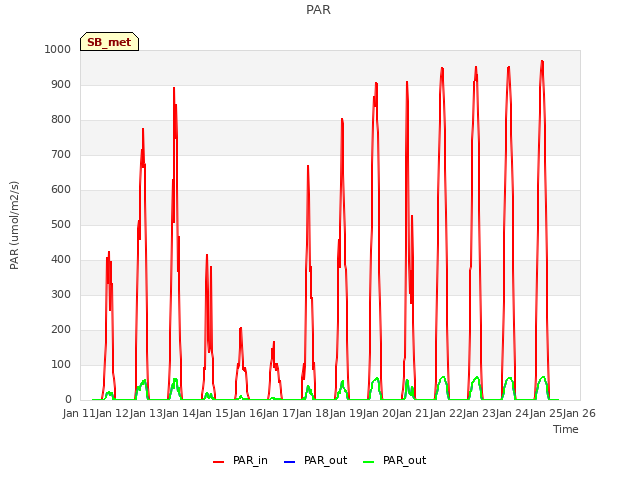
Task: Click x-axis date label Jan 22
Action: pos(446,413)
